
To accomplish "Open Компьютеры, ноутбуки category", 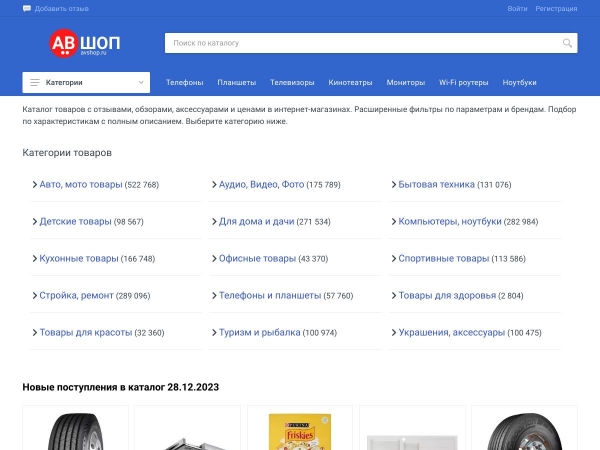I will 450,222.
